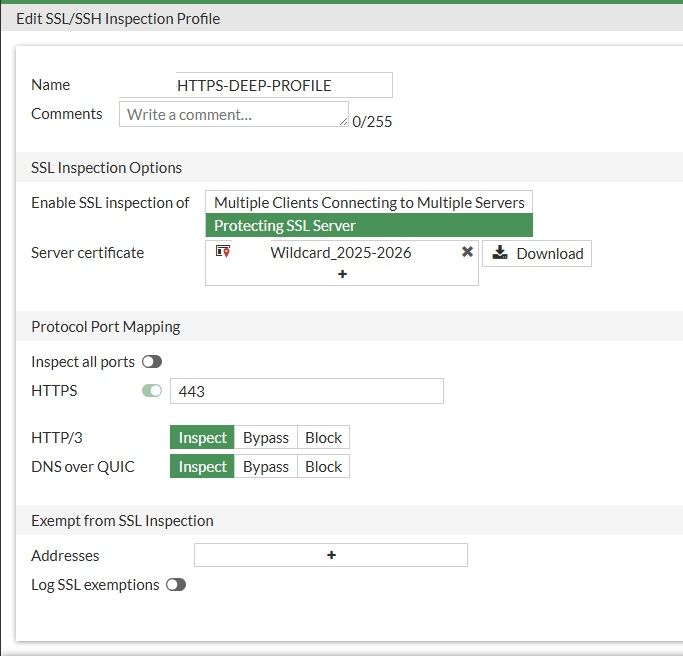The height and width of the screenshot is (656, 683).
Task: Click the Download button for the certificate
Action: point(537,254)
